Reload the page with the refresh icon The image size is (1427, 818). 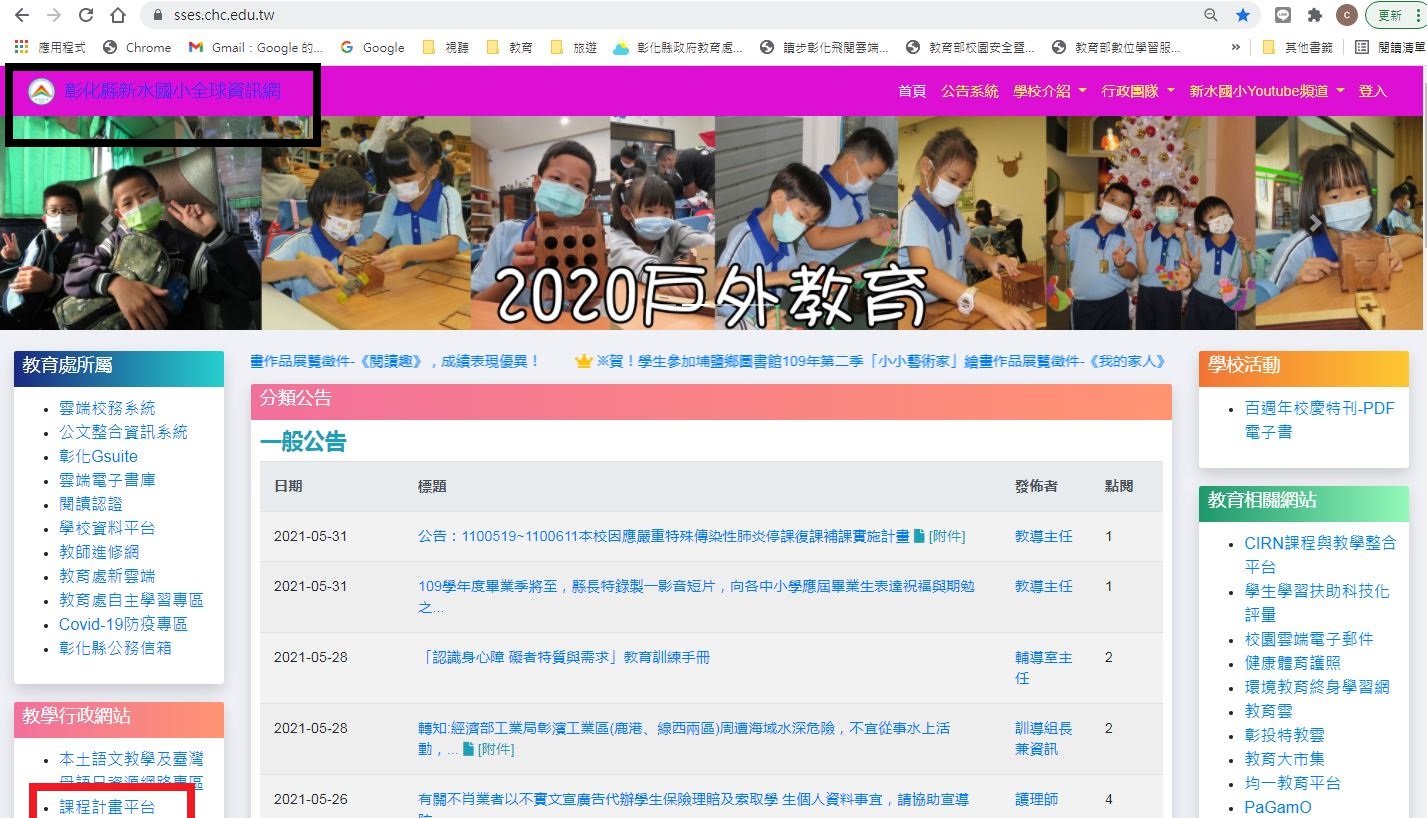click(86, 15)
